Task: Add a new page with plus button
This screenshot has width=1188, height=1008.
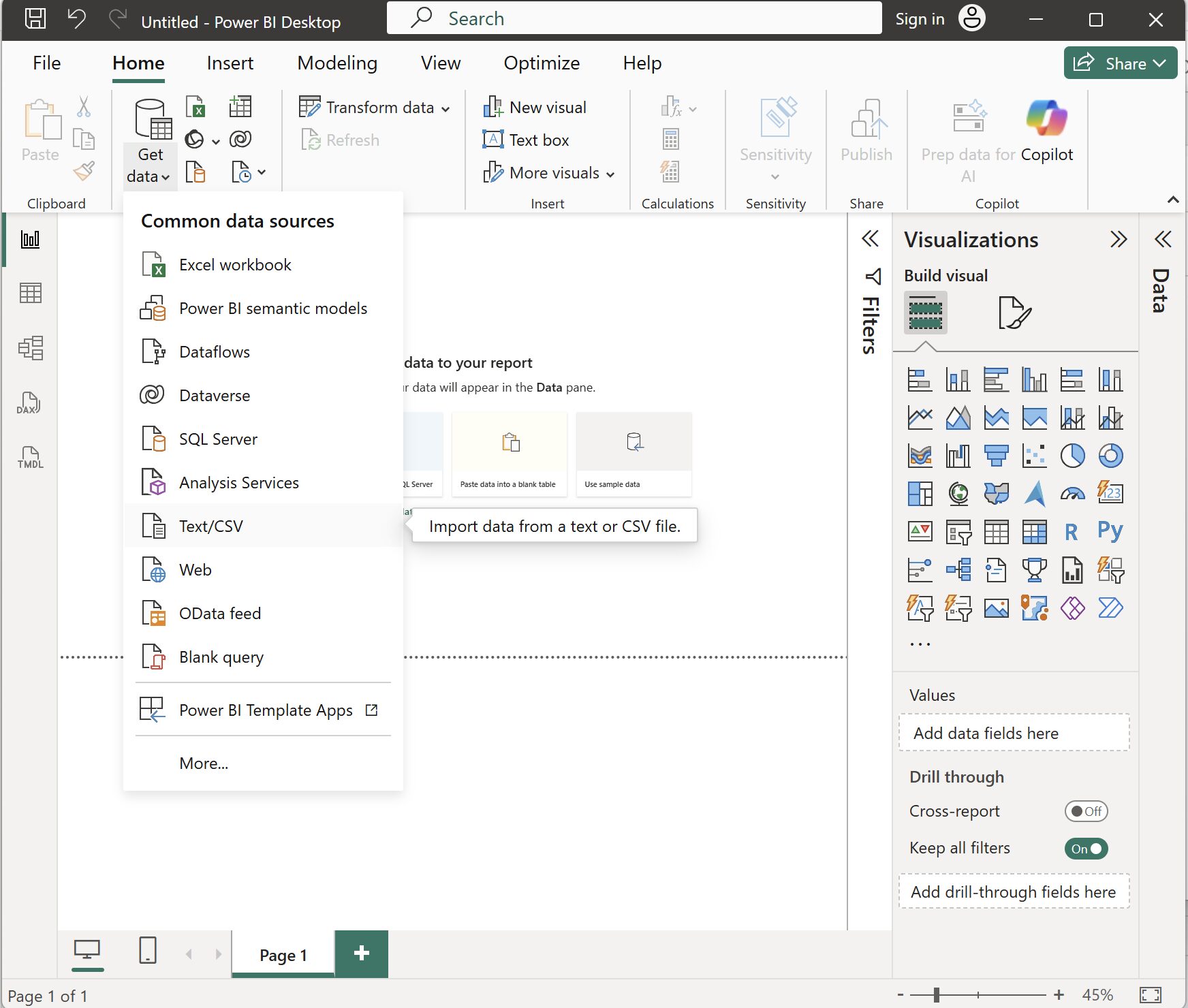Action: click(x=362, y=953)
